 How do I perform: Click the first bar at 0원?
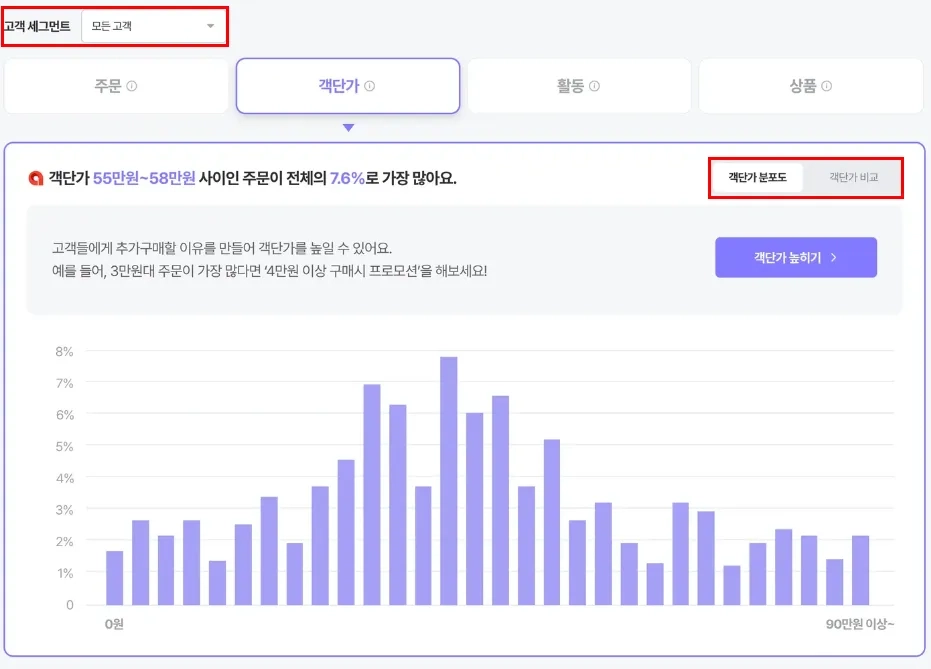click(x=115, y=578)
